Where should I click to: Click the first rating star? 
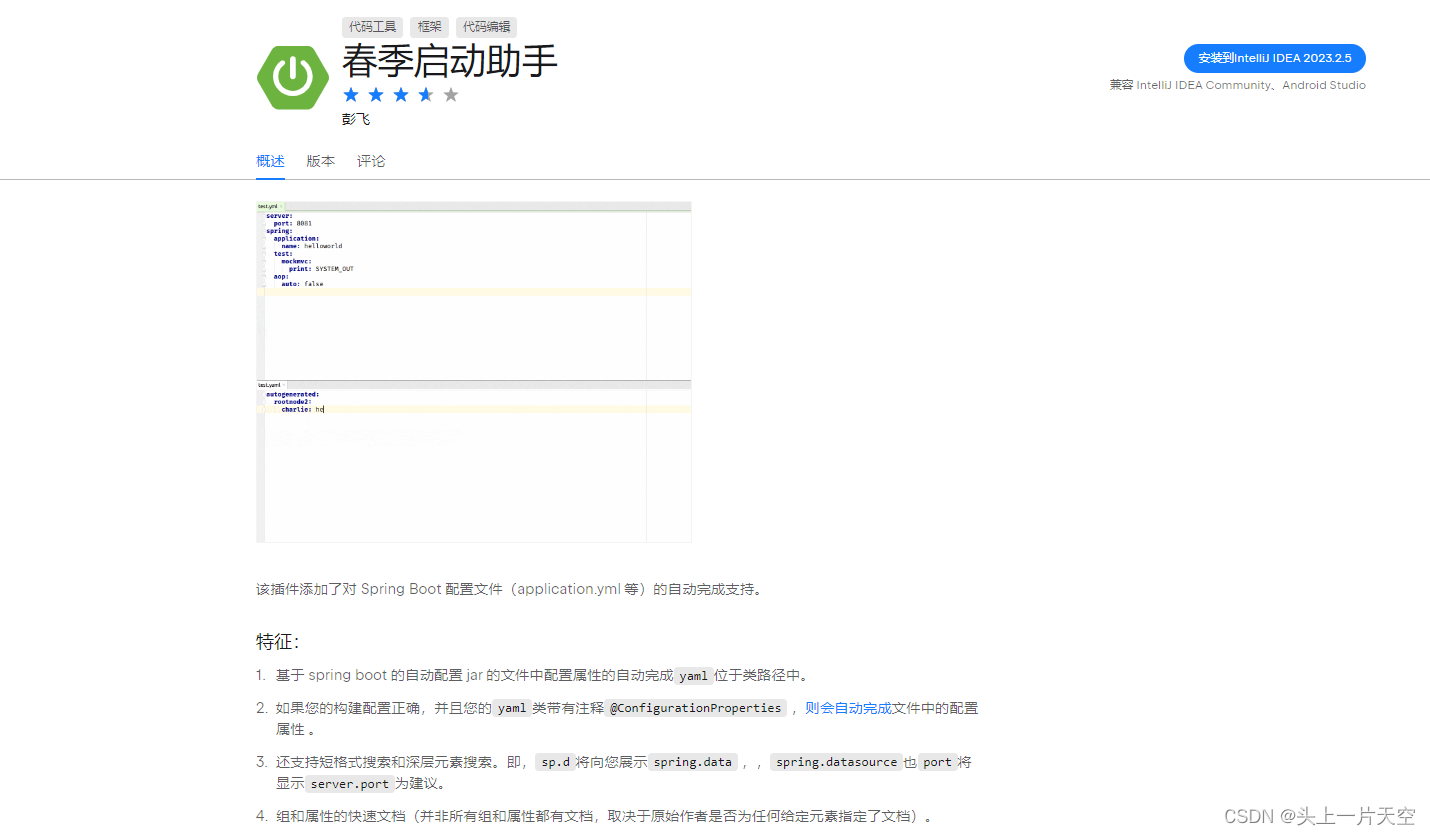[x=351, y=94]
